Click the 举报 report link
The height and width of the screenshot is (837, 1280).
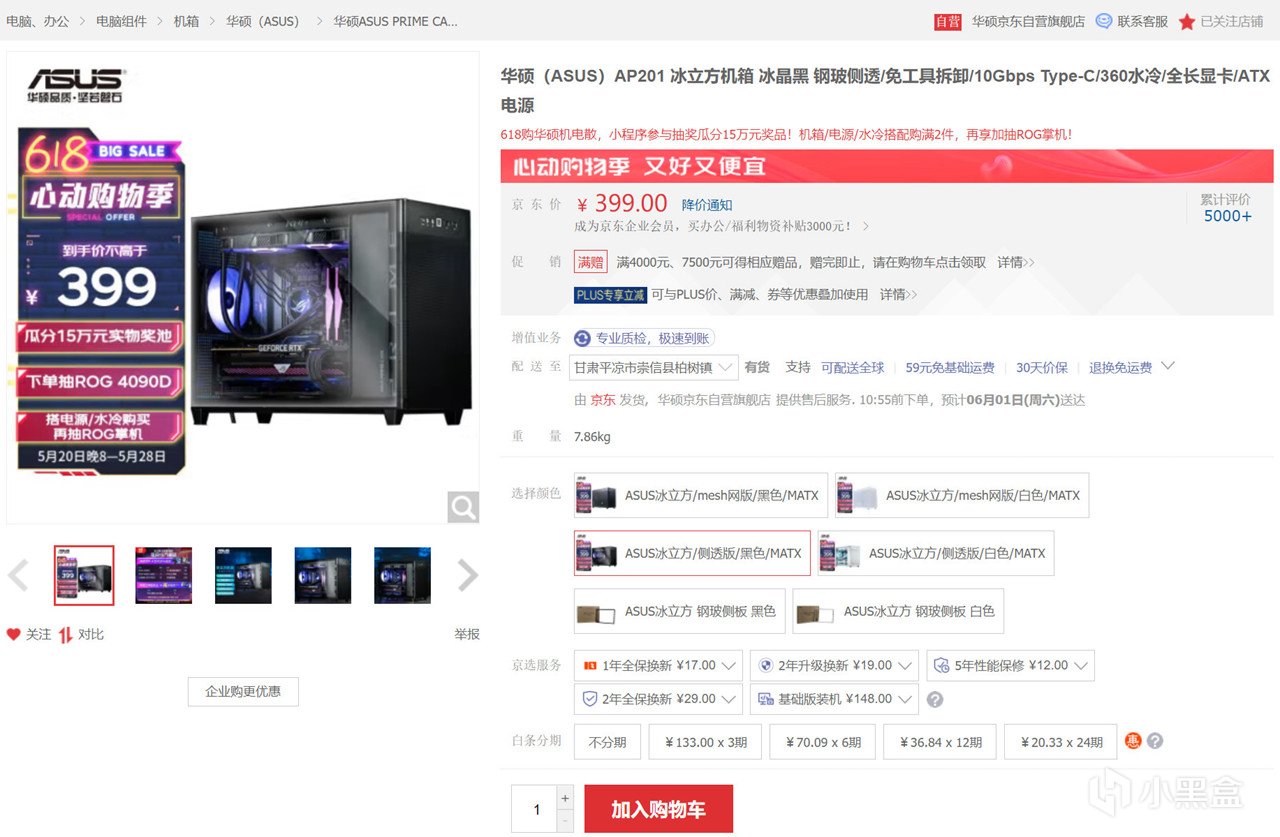point(467,634)
